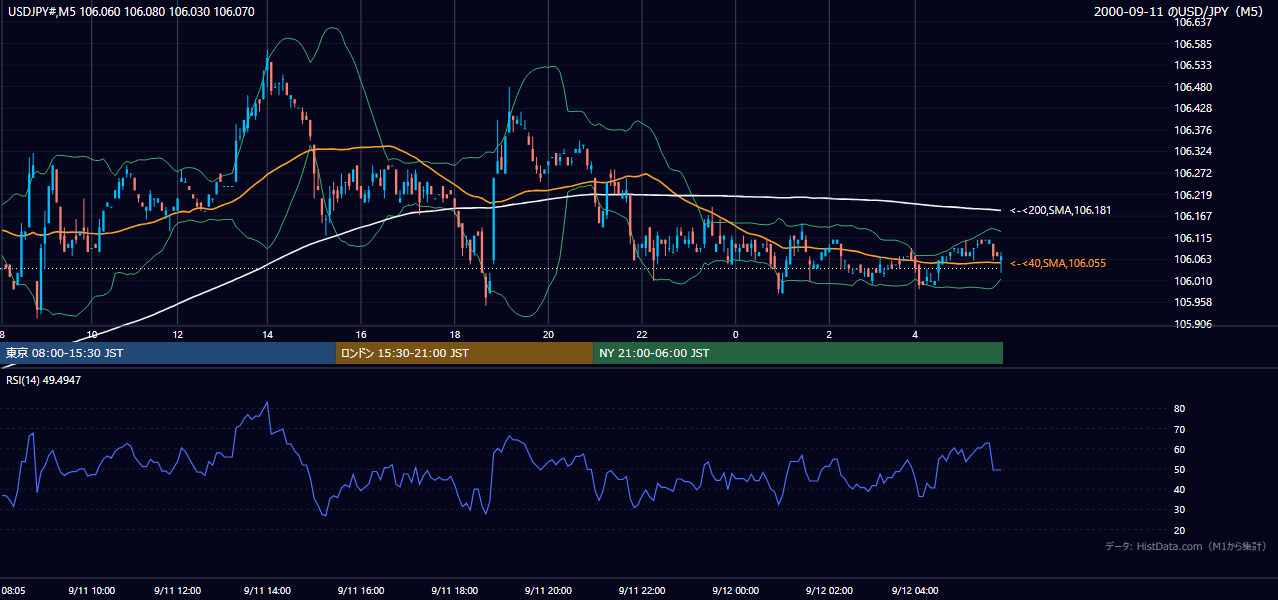Click the RSI(14) 49.4947 indicator label
The image size is (1278, 600).
pyautogui.click(x=43, y=381)
